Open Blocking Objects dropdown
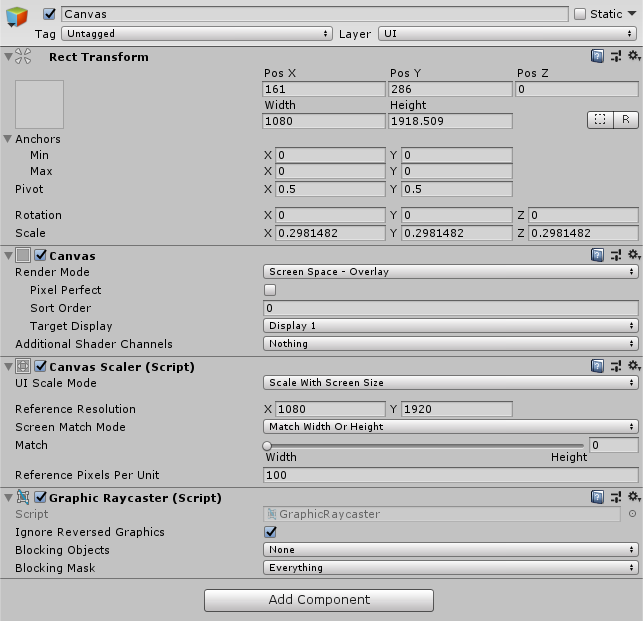This screenshot has width=643, height=621. pyautogui.click(x=450, y=550)
